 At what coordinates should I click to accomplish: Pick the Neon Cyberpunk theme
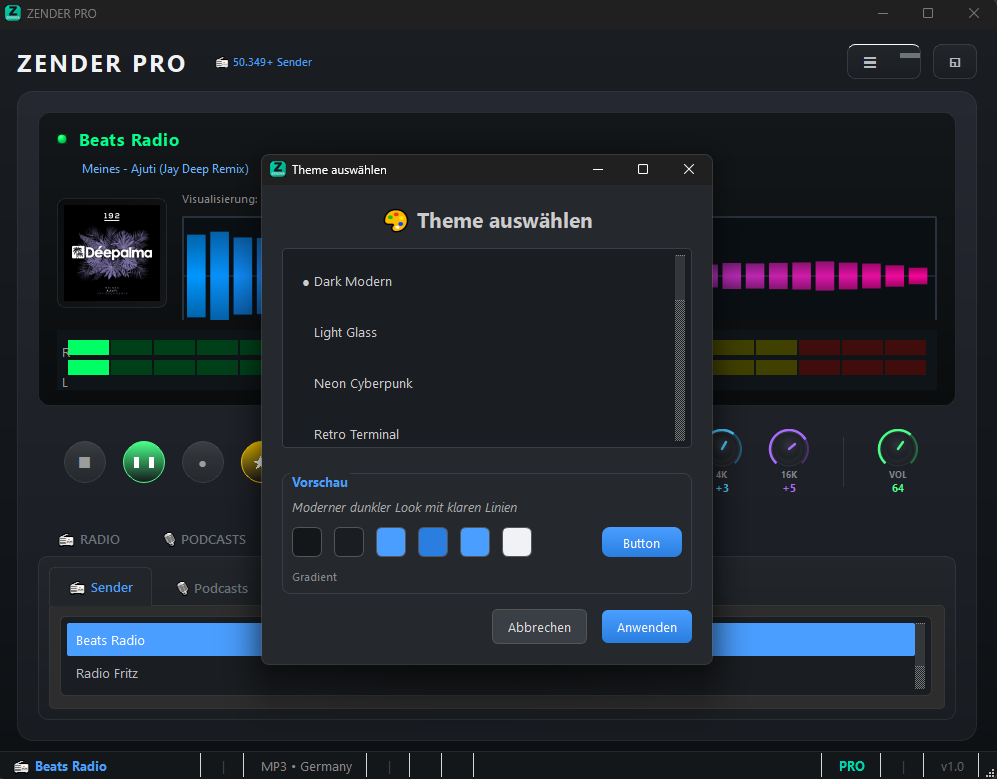pyautogui.click(x=363, y=384)
